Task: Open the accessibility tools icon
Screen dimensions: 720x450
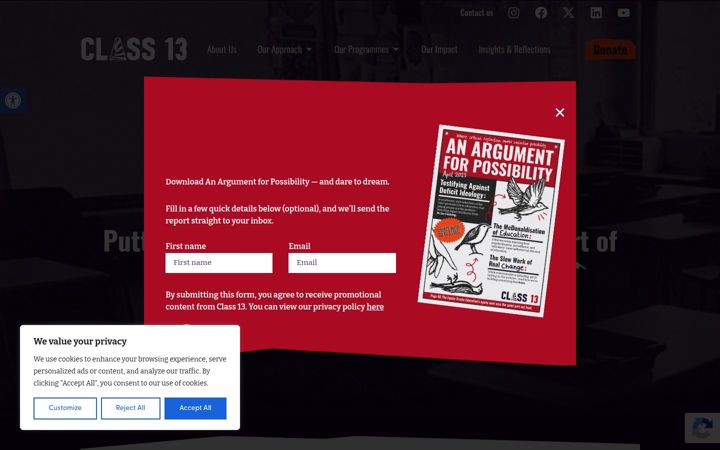Action: pos(13,101)
